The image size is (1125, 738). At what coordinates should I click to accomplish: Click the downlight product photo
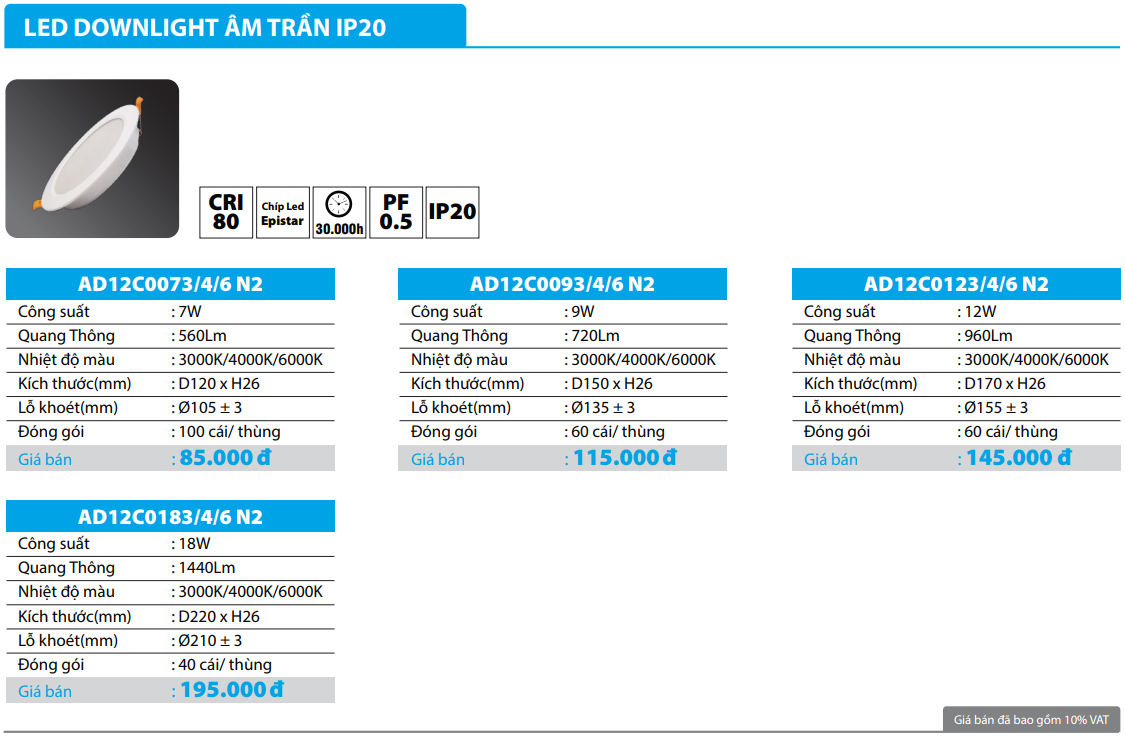click(x=92, y=158)
